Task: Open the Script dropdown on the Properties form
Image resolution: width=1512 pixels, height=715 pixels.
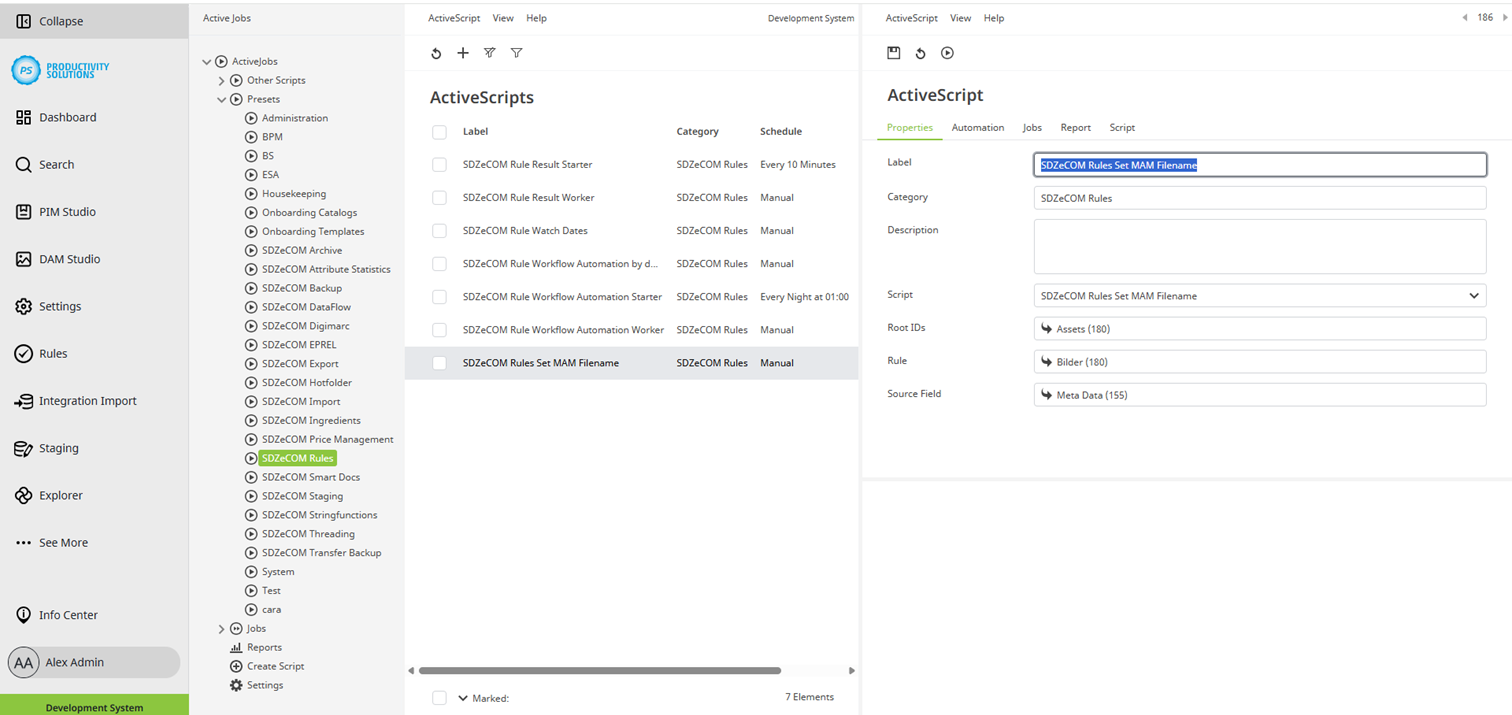Action: [1473, 295]
